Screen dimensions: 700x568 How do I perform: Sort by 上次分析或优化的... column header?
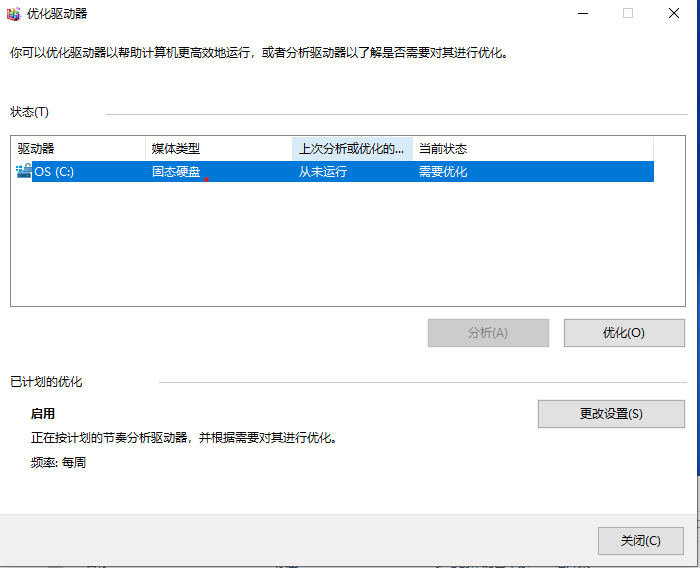coord(352,149)
